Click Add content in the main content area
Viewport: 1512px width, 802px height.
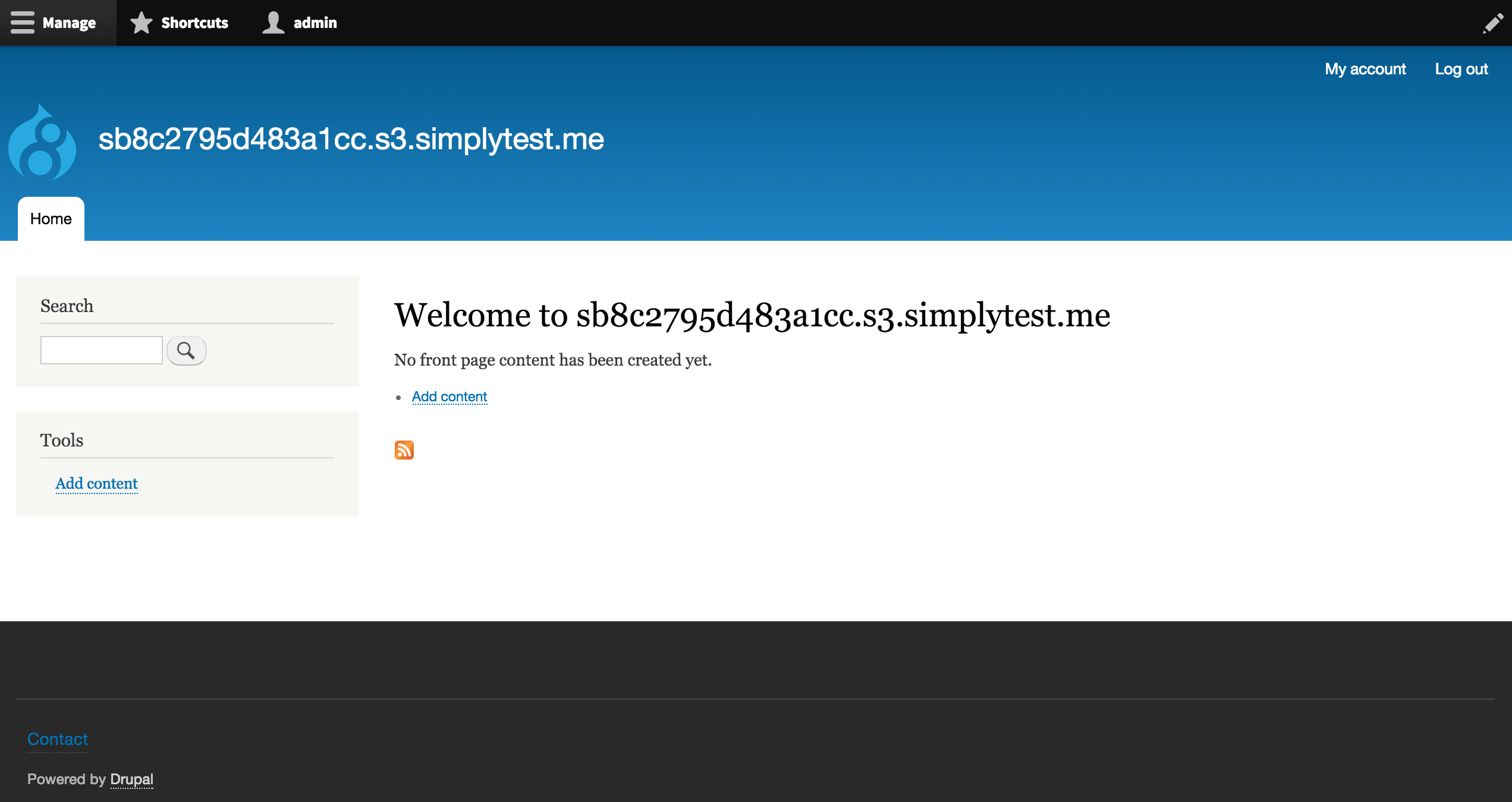449,396
